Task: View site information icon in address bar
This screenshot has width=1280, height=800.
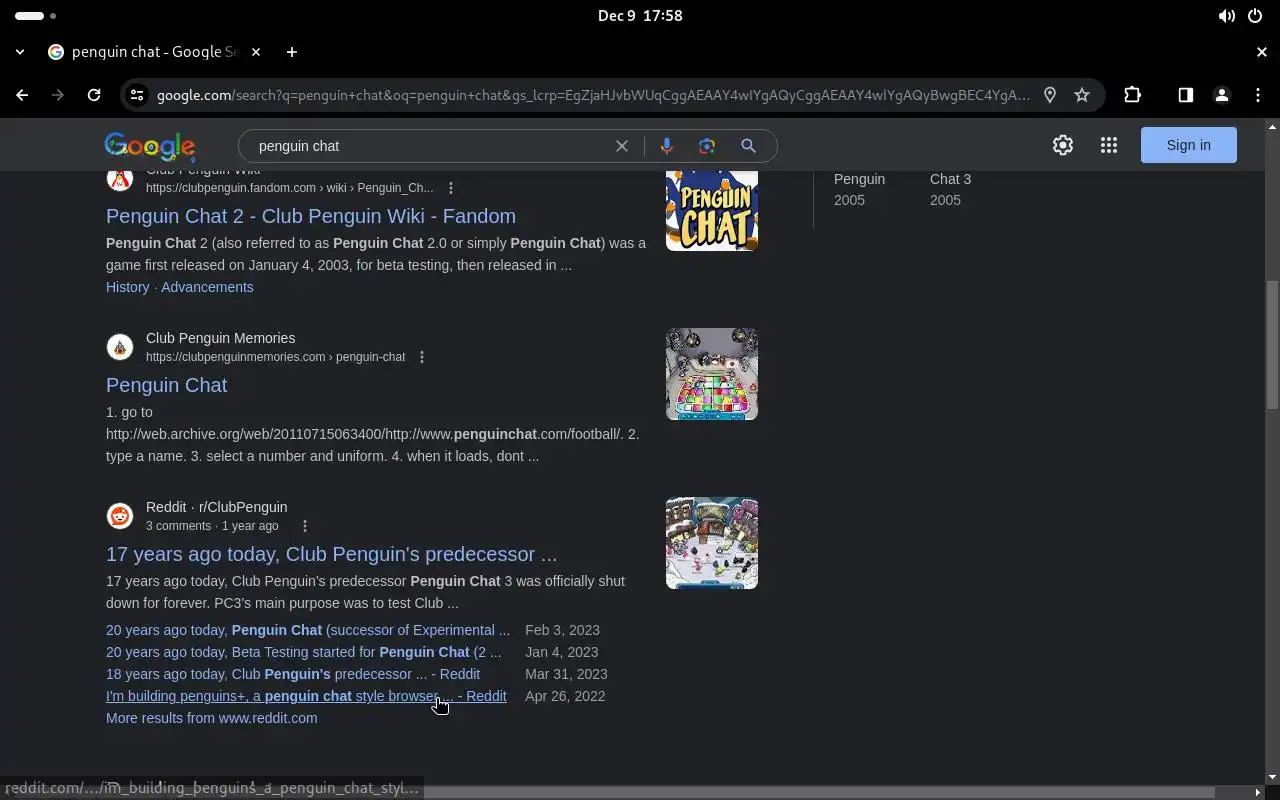Action: click(137, 95)
